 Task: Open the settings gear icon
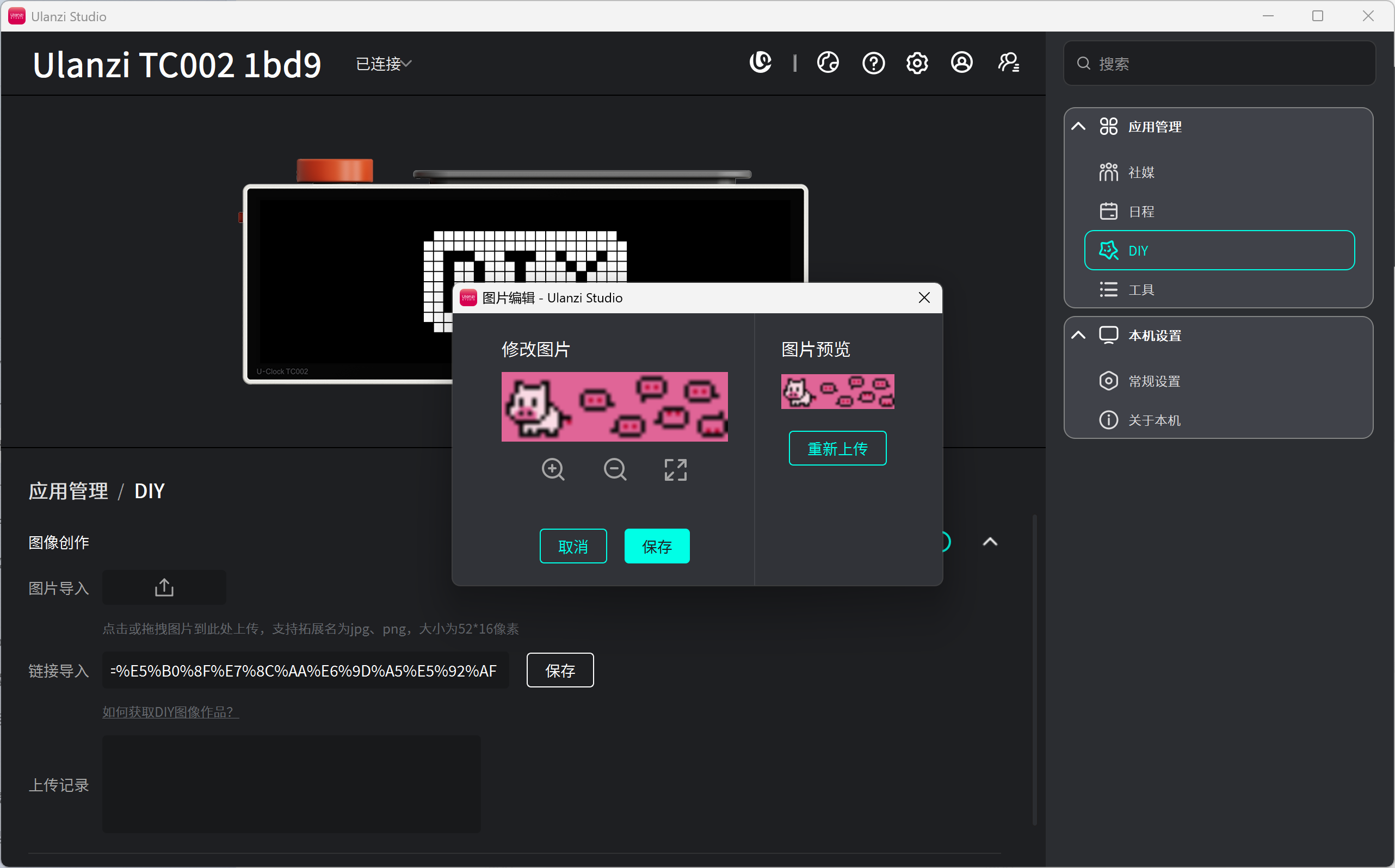(x=917, y=63)
